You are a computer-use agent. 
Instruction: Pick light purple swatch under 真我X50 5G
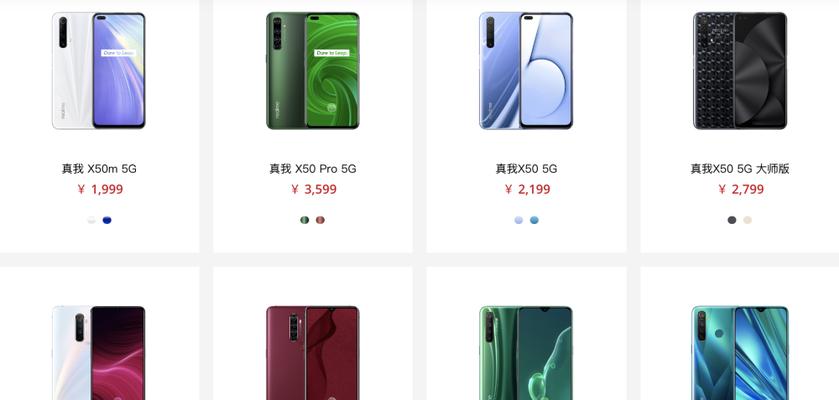(x=518, y=220)
